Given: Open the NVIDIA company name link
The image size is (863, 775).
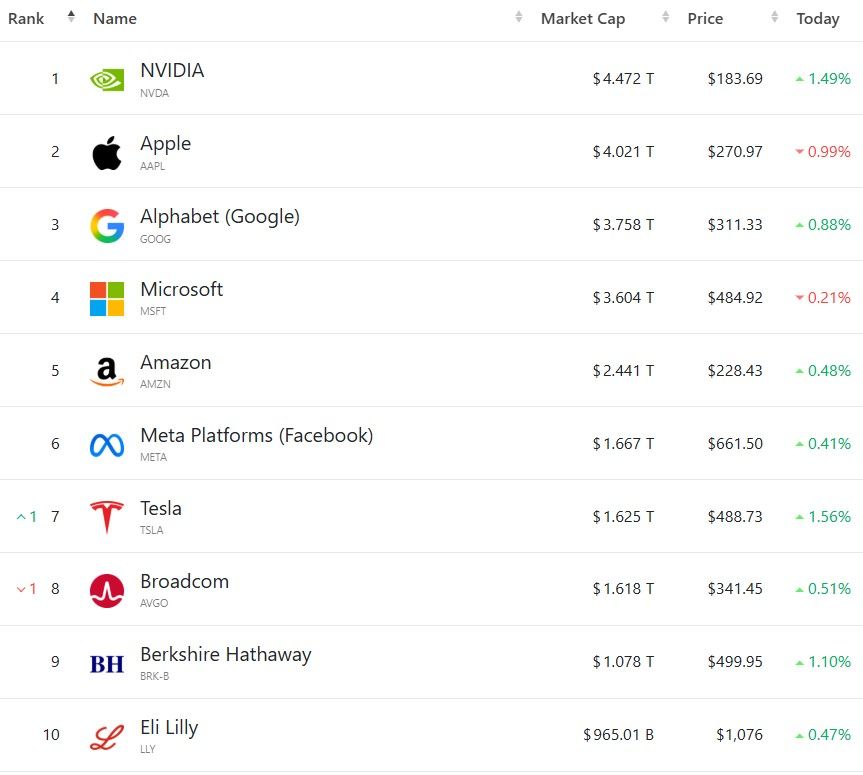Looking at the screenshot, I should [x=172, y=70].
